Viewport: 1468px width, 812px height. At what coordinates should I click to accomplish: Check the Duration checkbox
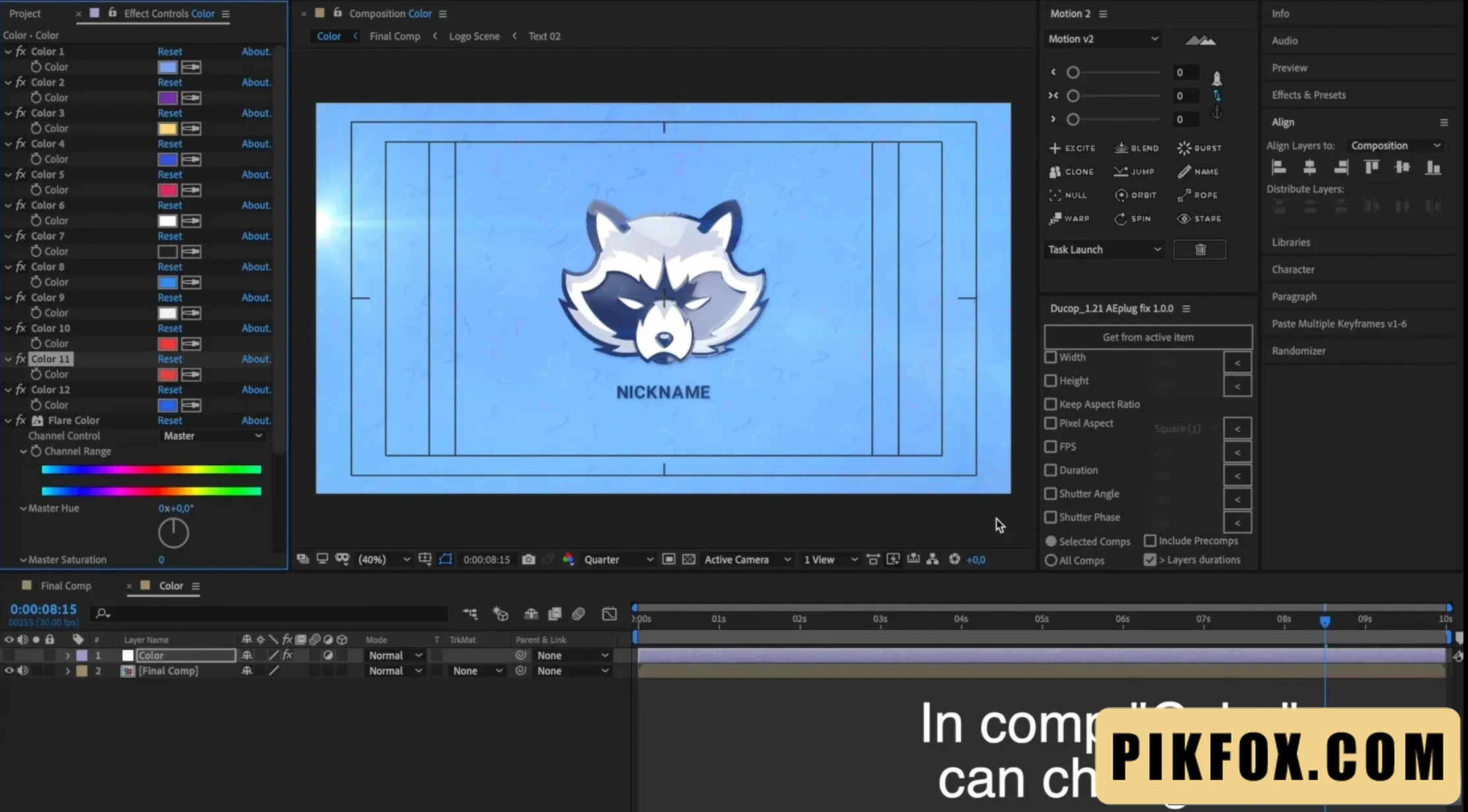pyautogui.click(x=1051, y=471)
